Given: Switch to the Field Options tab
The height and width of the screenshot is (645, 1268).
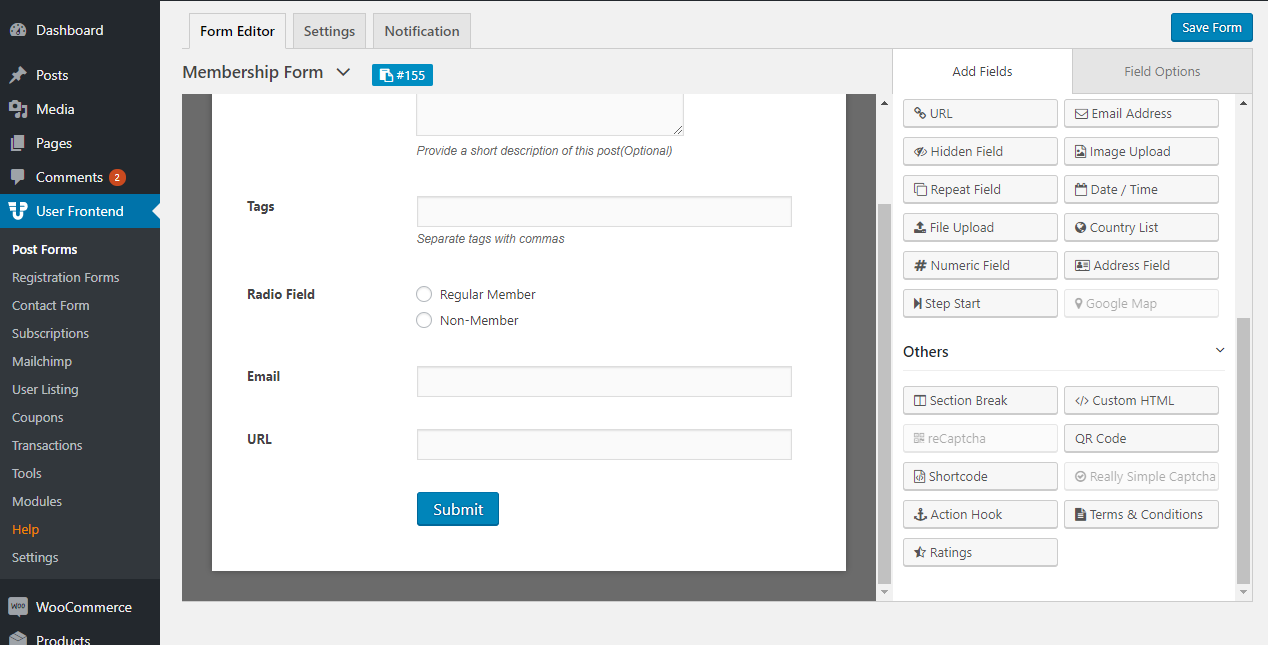Looking at the screenshot, I should click(x=1162, y=71).
